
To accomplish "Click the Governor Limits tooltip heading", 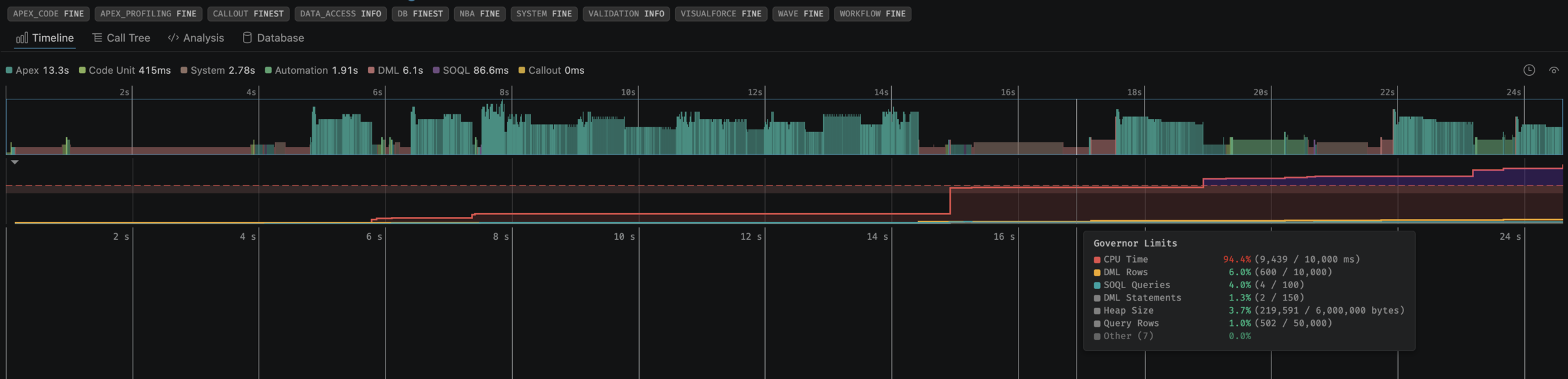I will pyautogui.click(x=1135, y=243).
